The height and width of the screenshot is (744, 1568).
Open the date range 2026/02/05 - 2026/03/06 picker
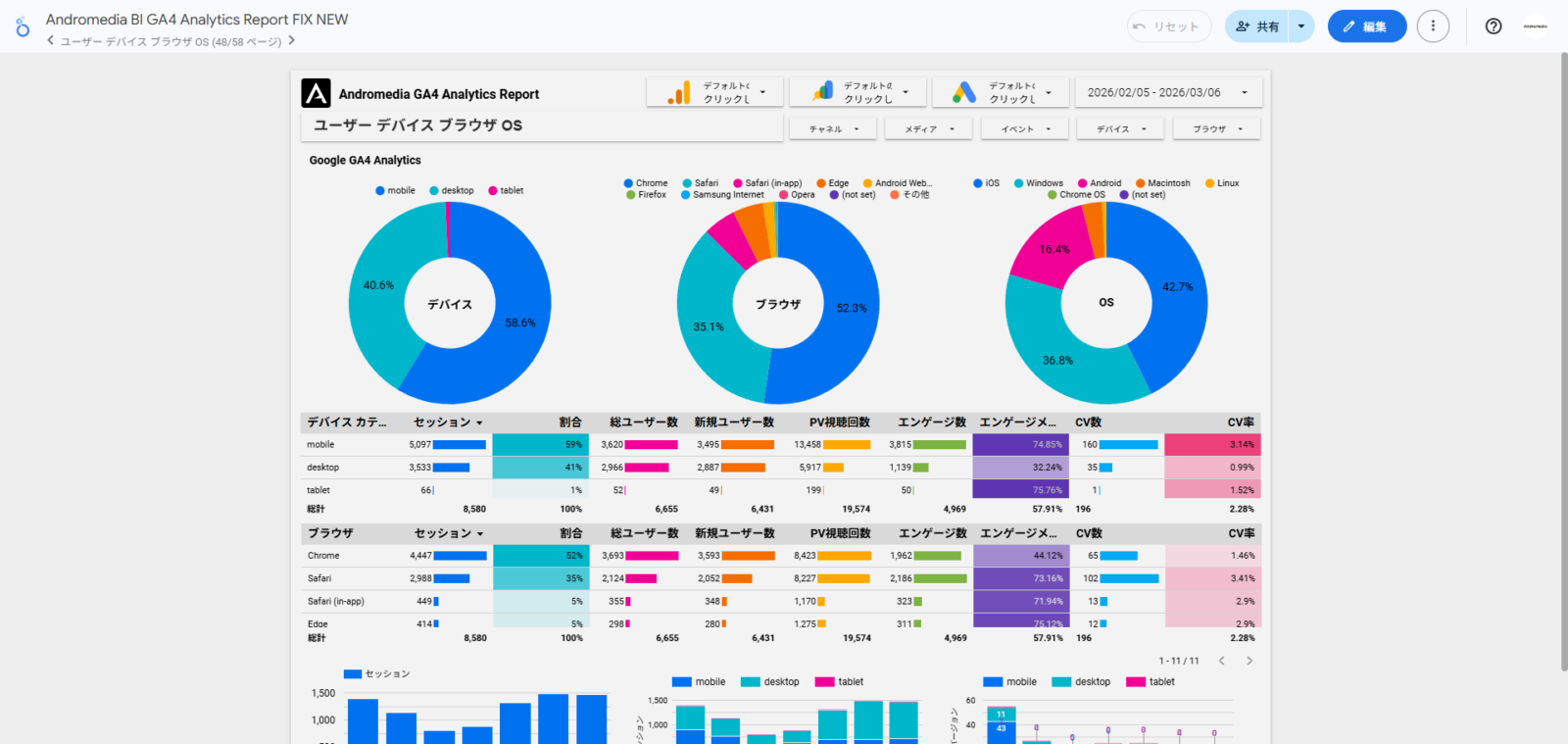(x=1167, y=93)
